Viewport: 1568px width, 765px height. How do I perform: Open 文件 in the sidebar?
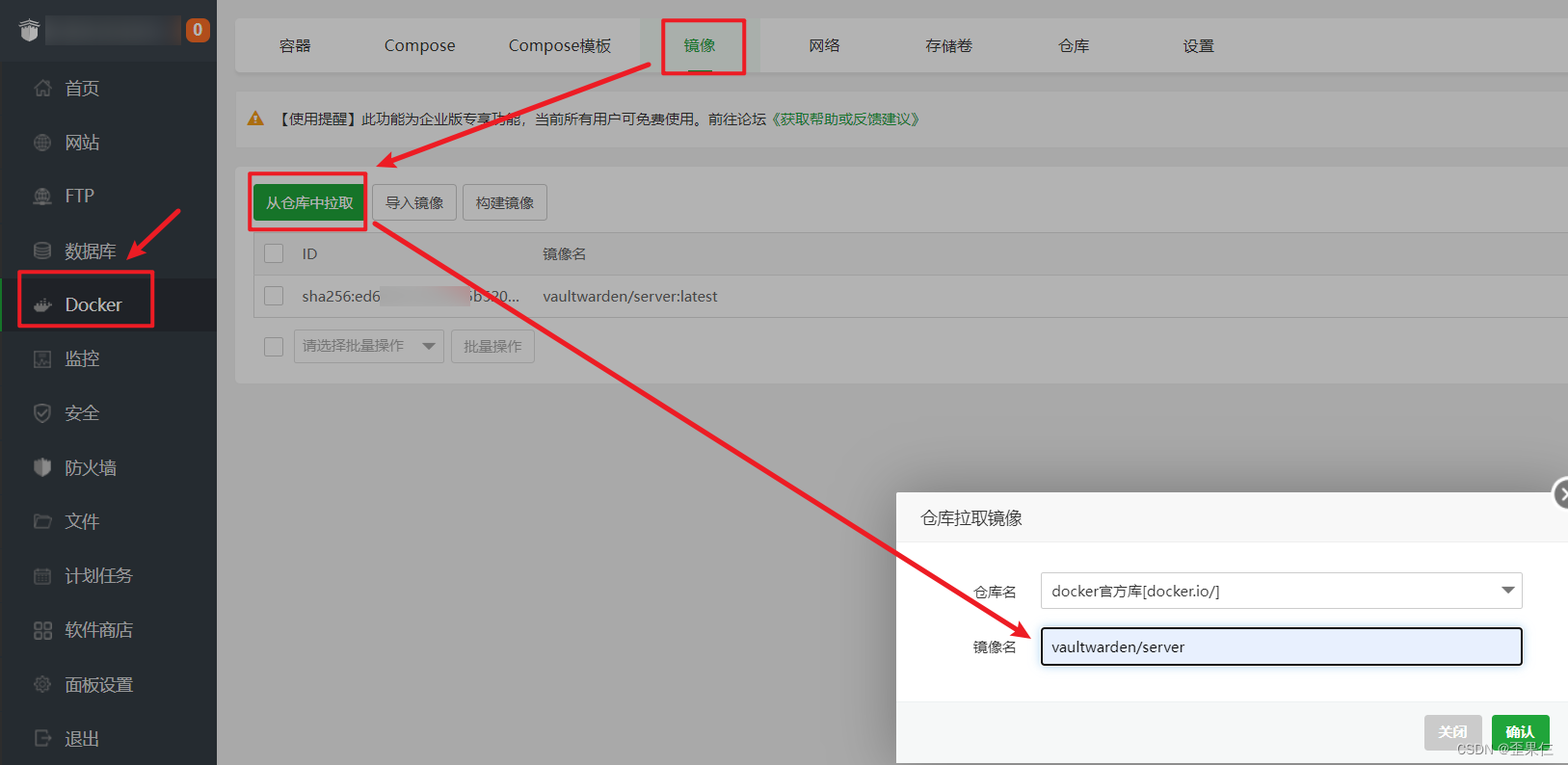[x=82, y=522]
